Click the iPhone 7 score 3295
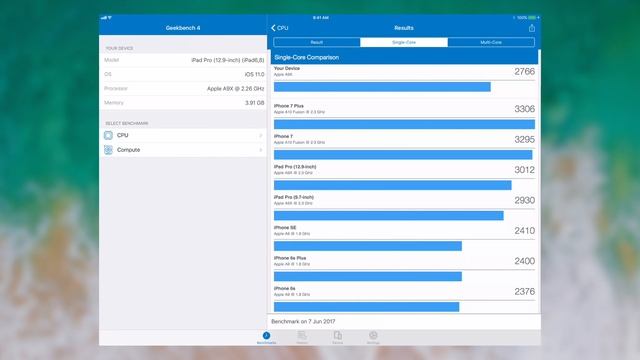 524,140
